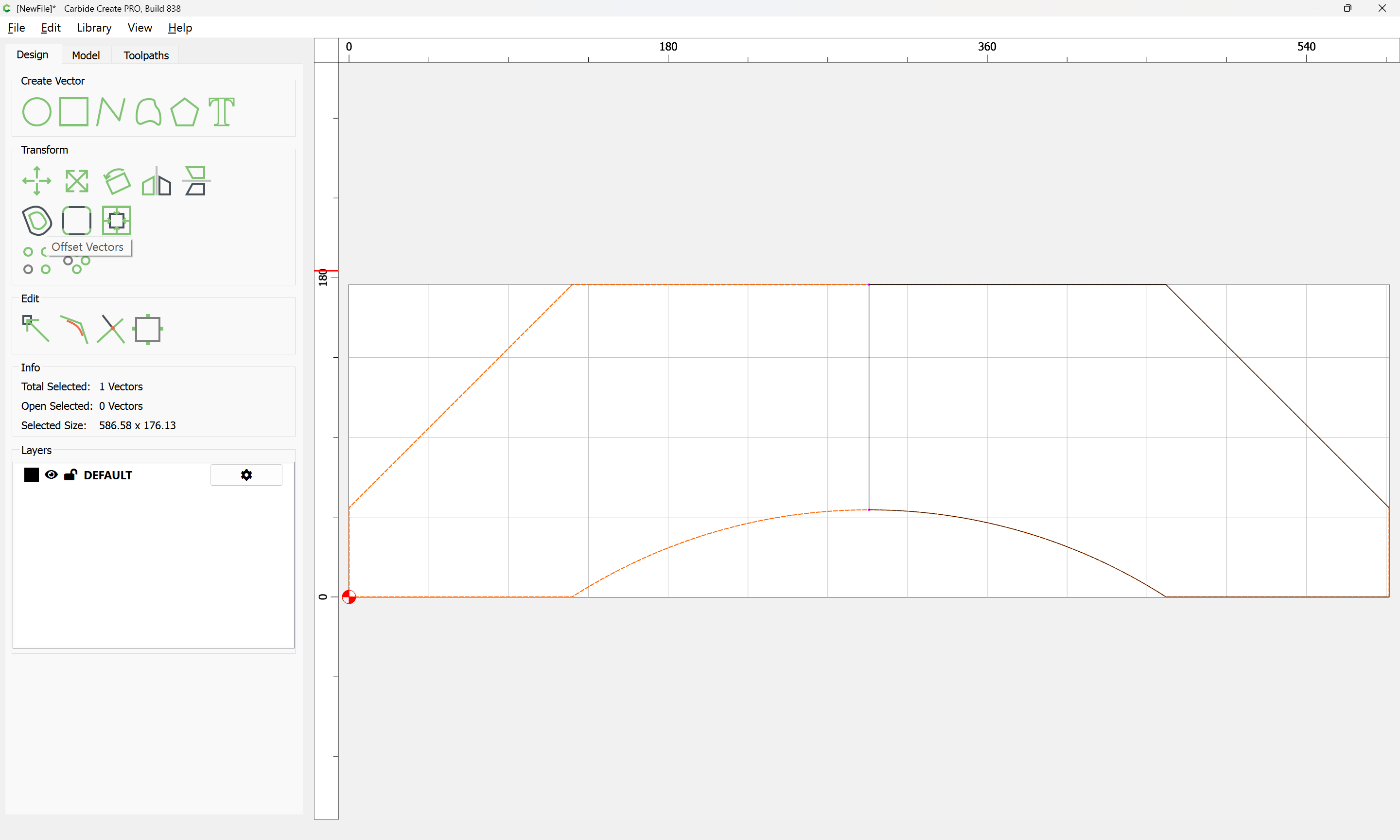Open the View menu

139,28
